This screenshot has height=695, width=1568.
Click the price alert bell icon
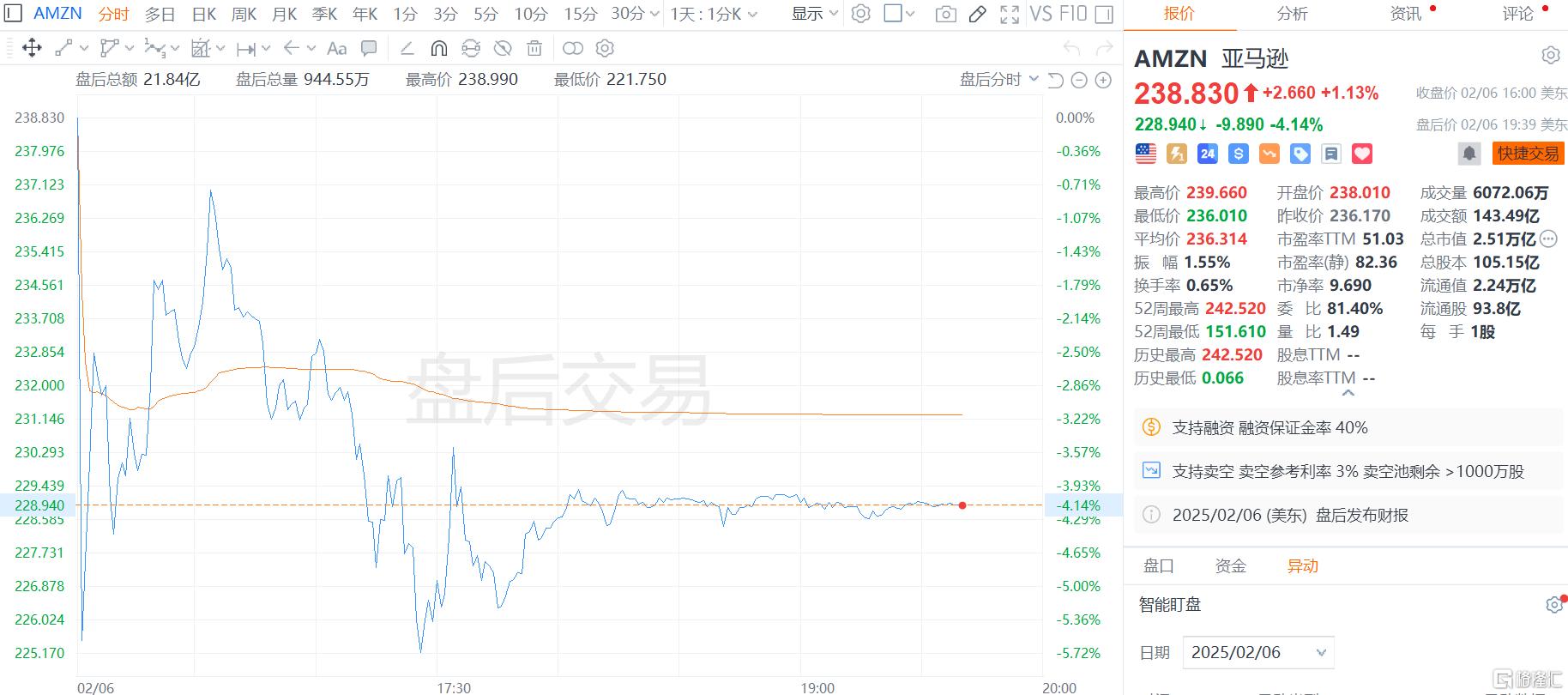pyautogui.click(x=1469, y=154)
